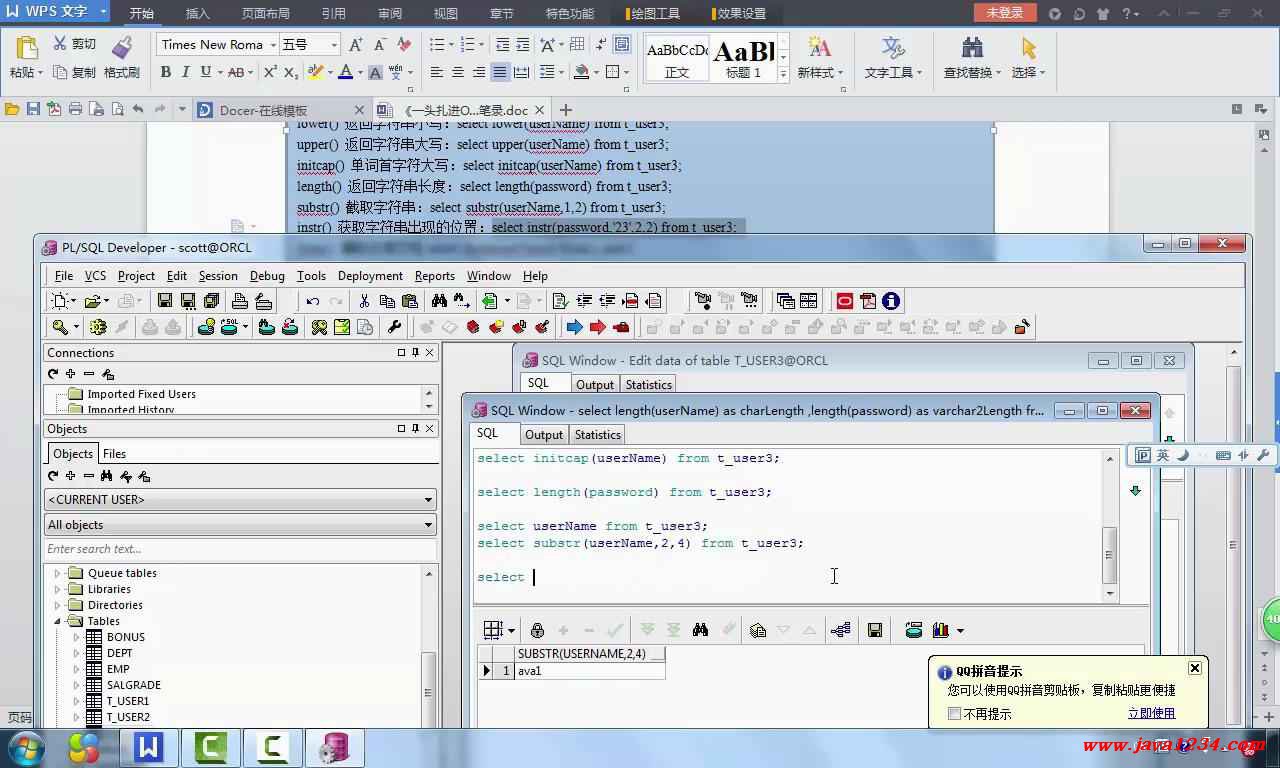Click the lock Edit data icon in results toolbar

pos(537,630)
